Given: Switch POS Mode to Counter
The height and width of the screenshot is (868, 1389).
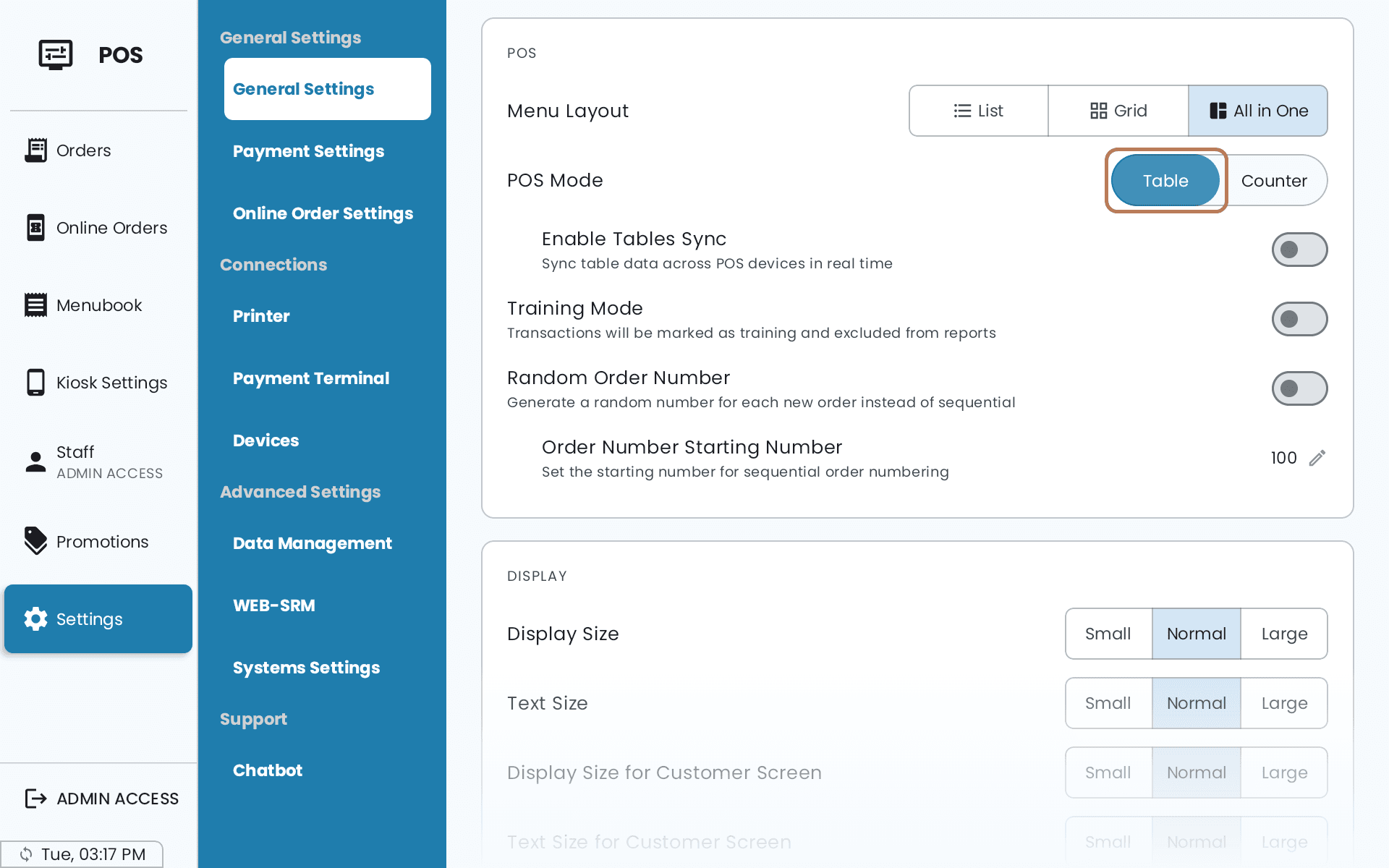Looking at the screenshot, I should [1274, 180].
